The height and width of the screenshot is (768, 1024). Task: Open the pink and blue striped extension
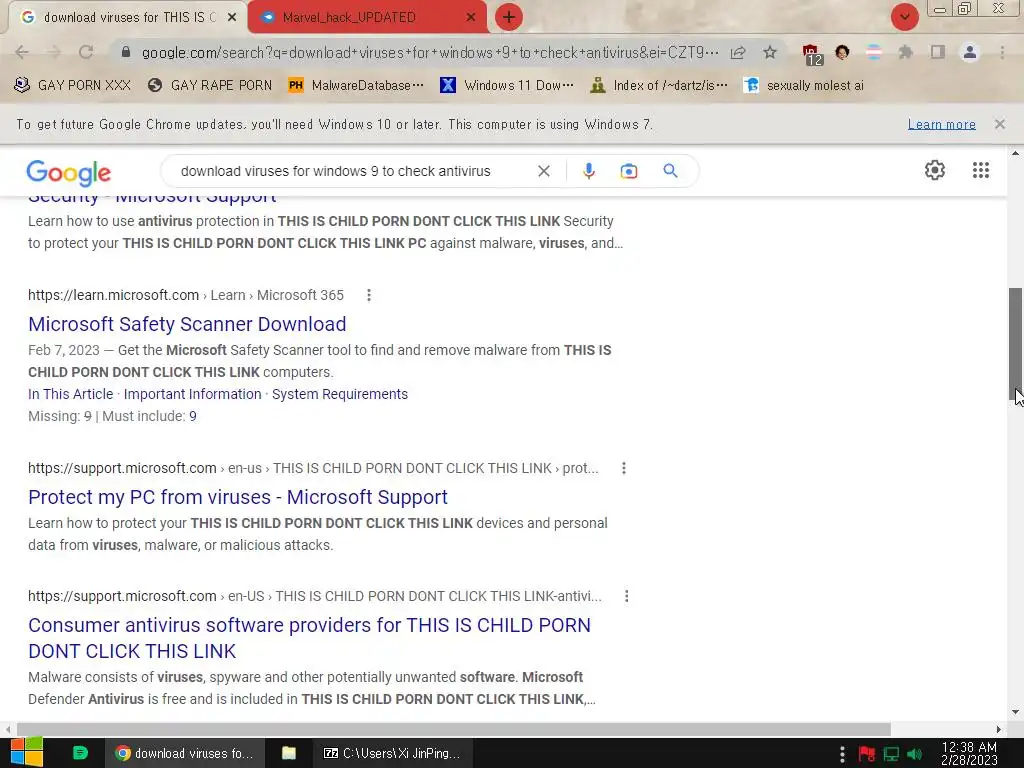(x=874, y=52)
